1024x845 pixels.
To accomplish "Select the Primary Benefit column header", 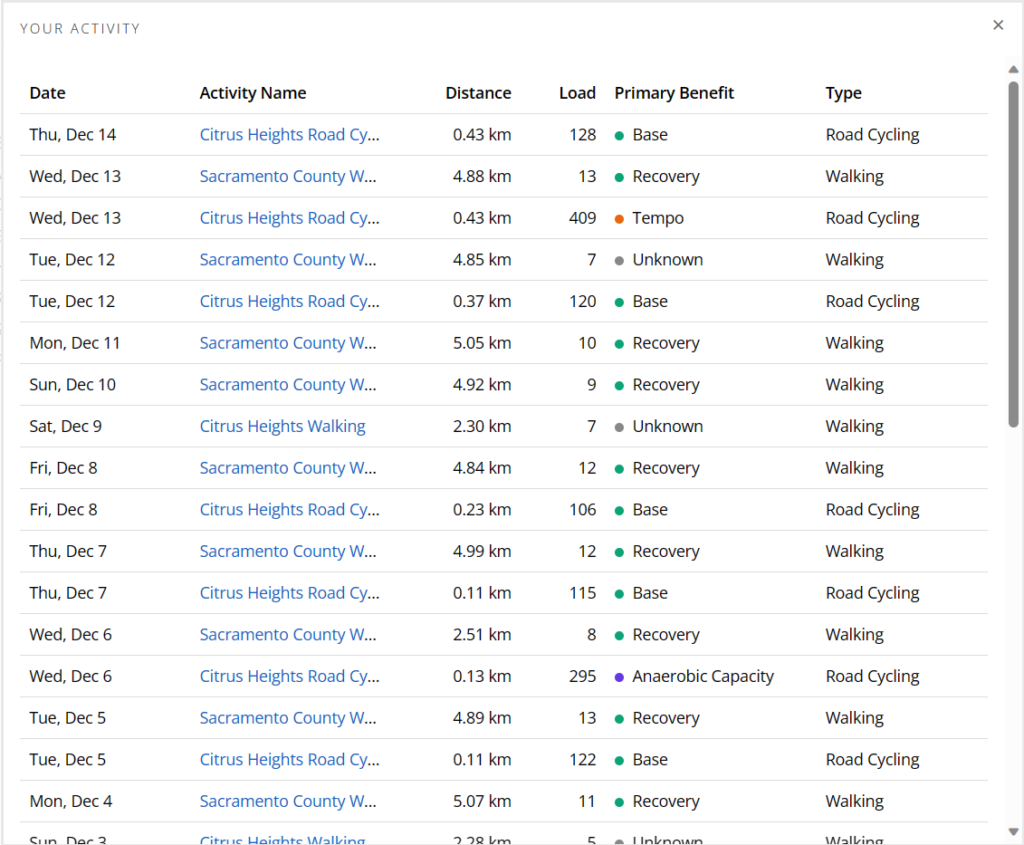I will [x=674, y=93].
